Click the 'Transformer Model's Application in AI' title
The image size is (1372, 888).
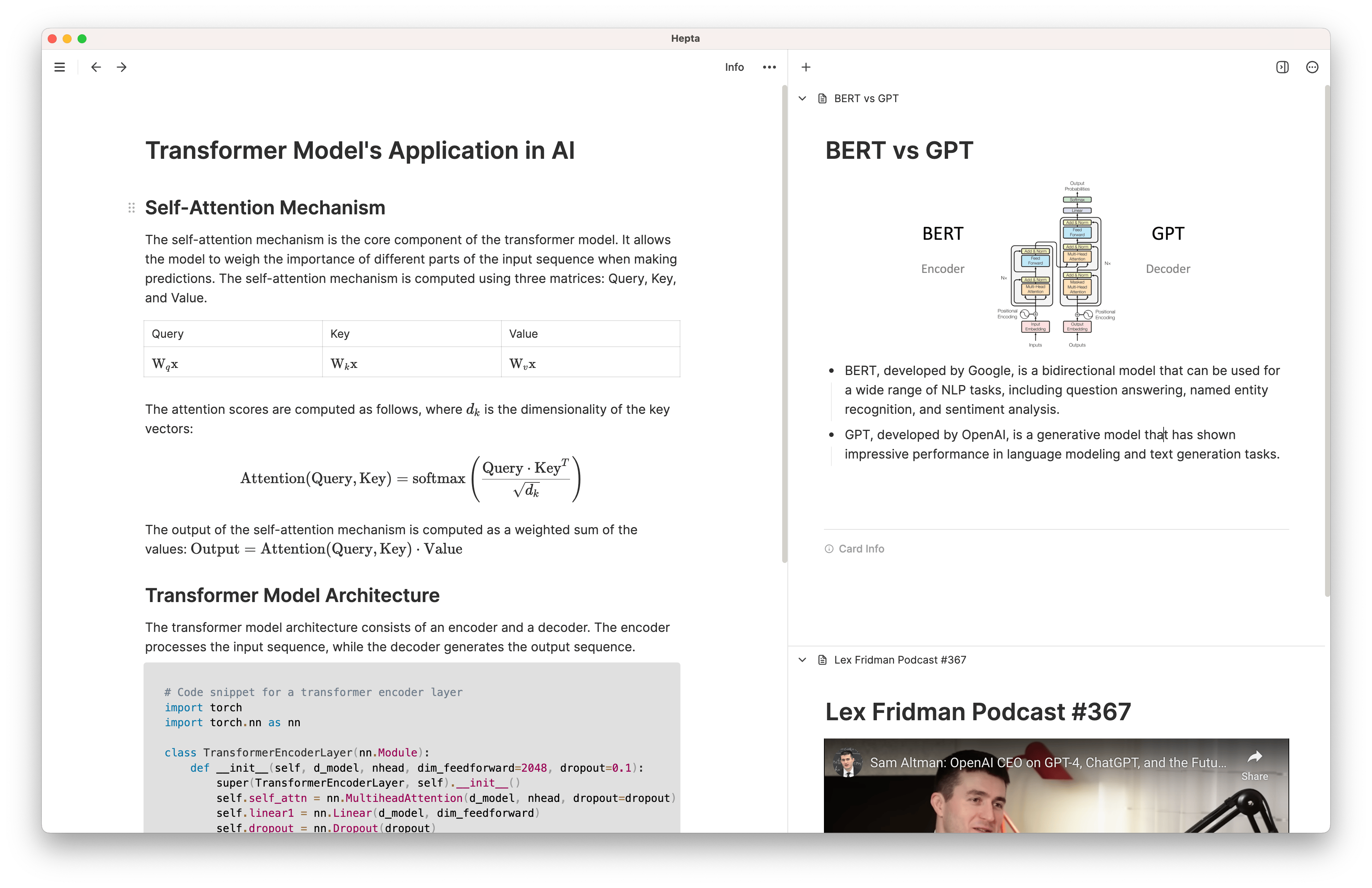click(x=360, y=150)
